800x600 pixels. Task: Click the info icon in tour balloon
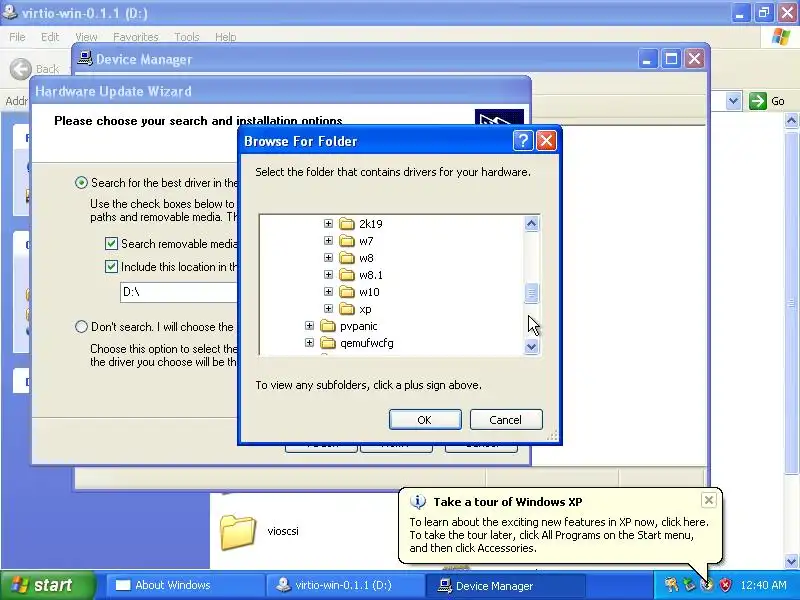point(417,502)
